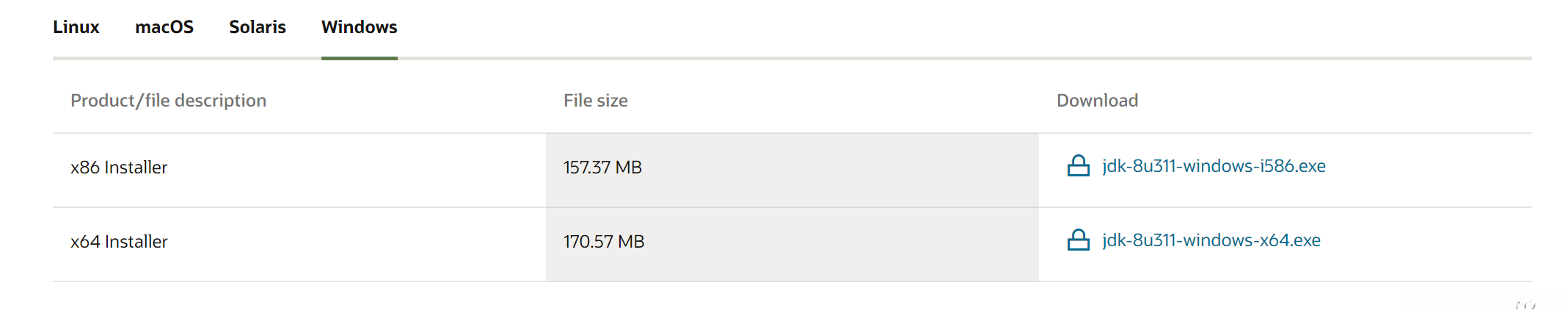Click the 170.57 MB file size
This screenshot has height=316, width=1568.
click(604, 242)
